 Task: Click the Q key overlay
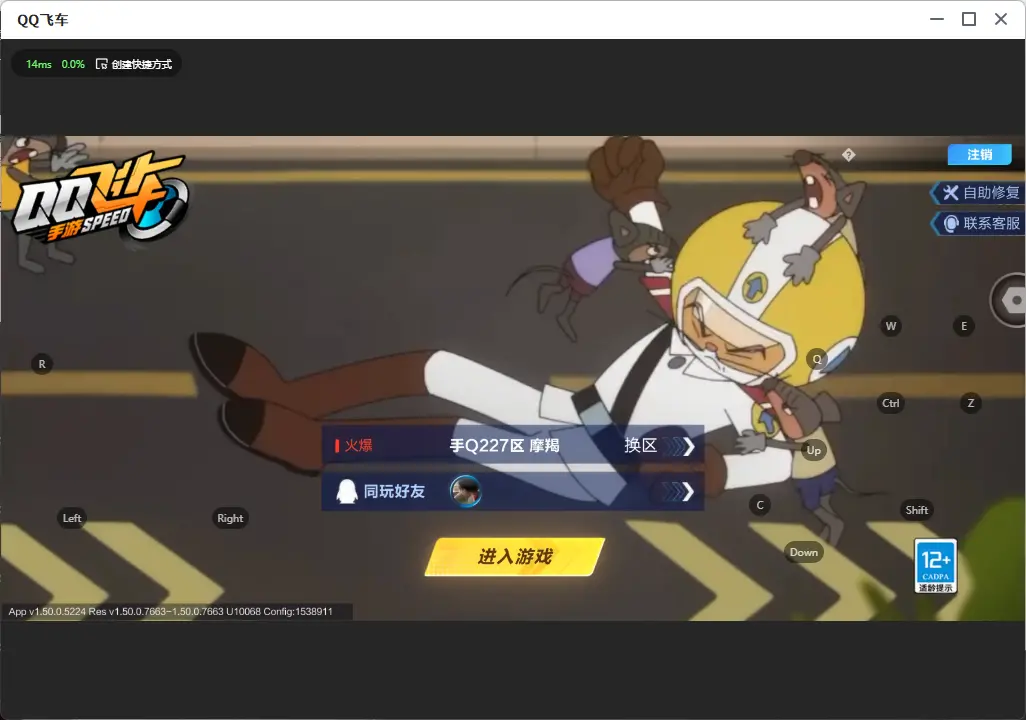pyautogui.click(x=817, y=359)
